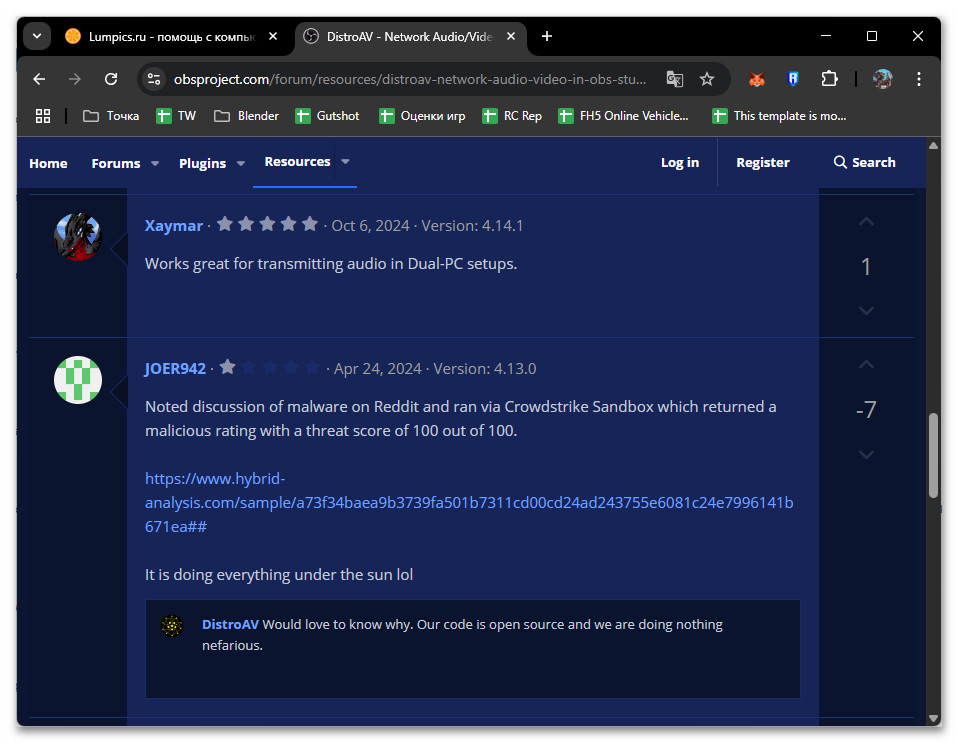The image size is (958, 743).
Task: Upvote Xaymar's review
Action: coord(866,222)
